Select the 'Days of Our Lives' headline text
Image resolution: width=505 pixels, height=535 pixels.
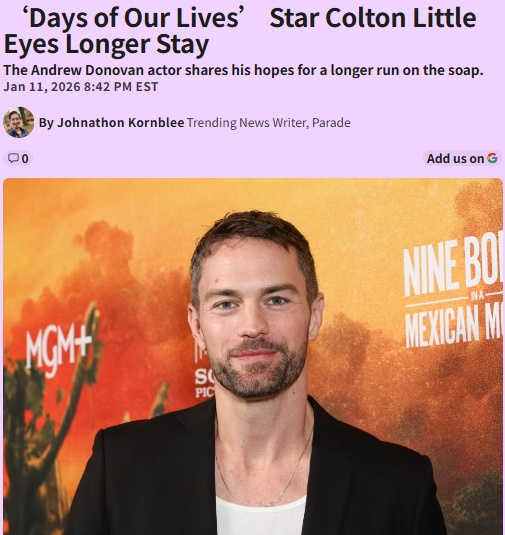tap(133, 18)
